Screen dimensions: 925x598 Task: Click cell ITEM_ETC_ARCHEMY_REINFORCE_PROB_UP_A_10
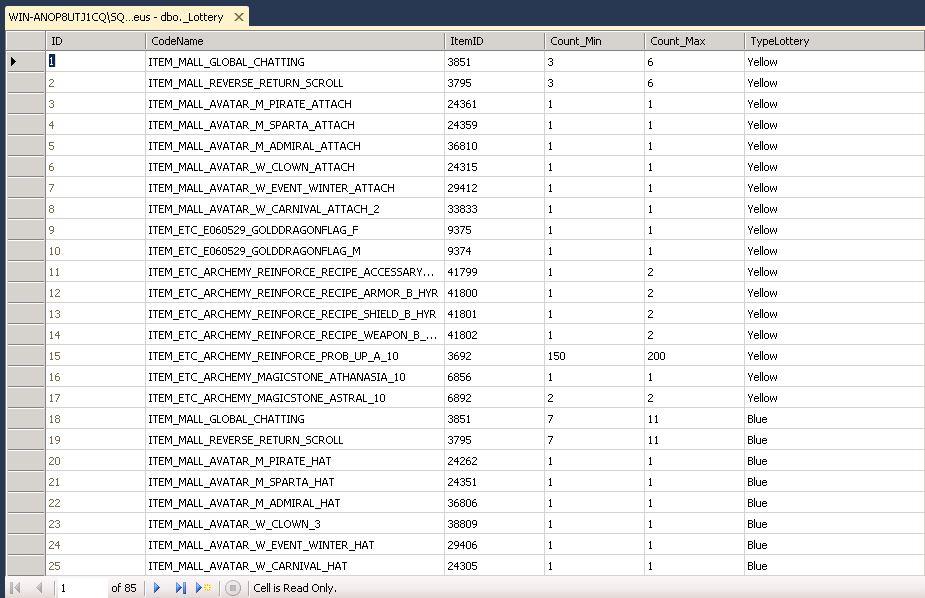(294, 356)
